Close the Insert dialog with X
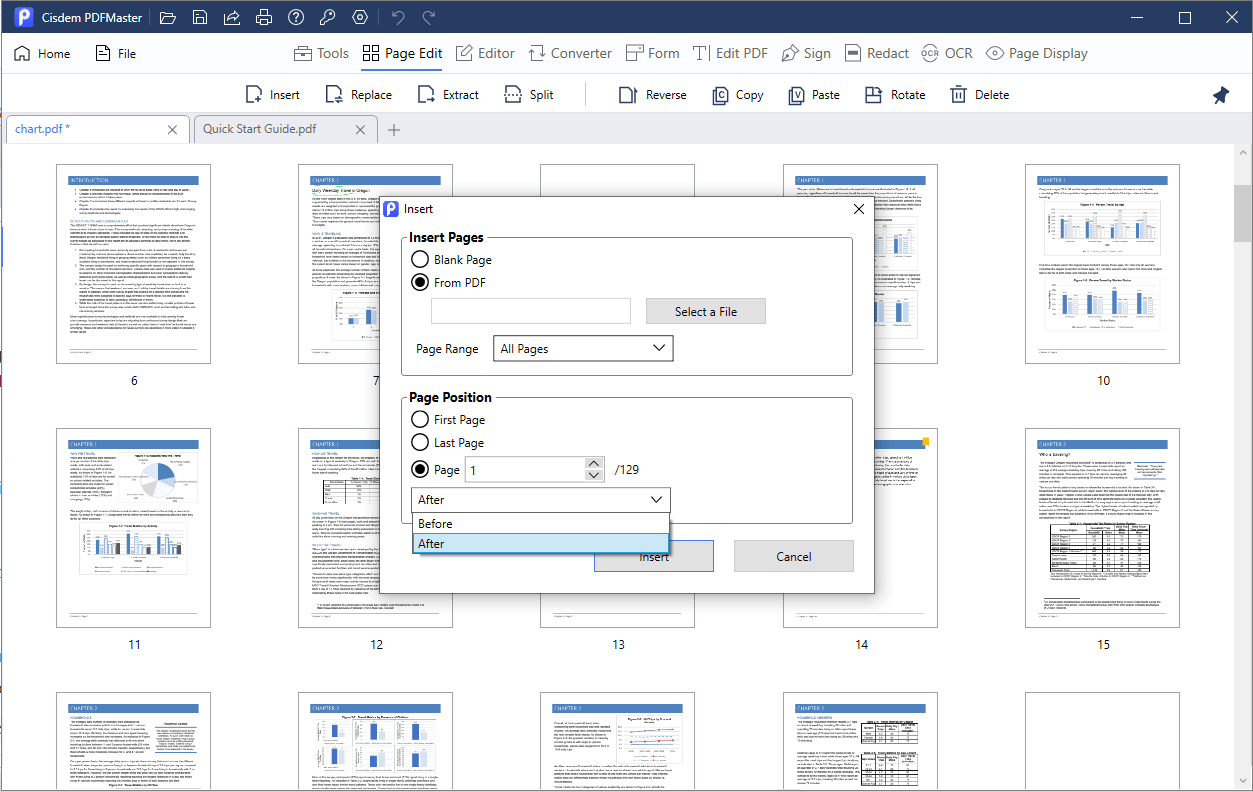1253x792 pixels. (858, 209)
